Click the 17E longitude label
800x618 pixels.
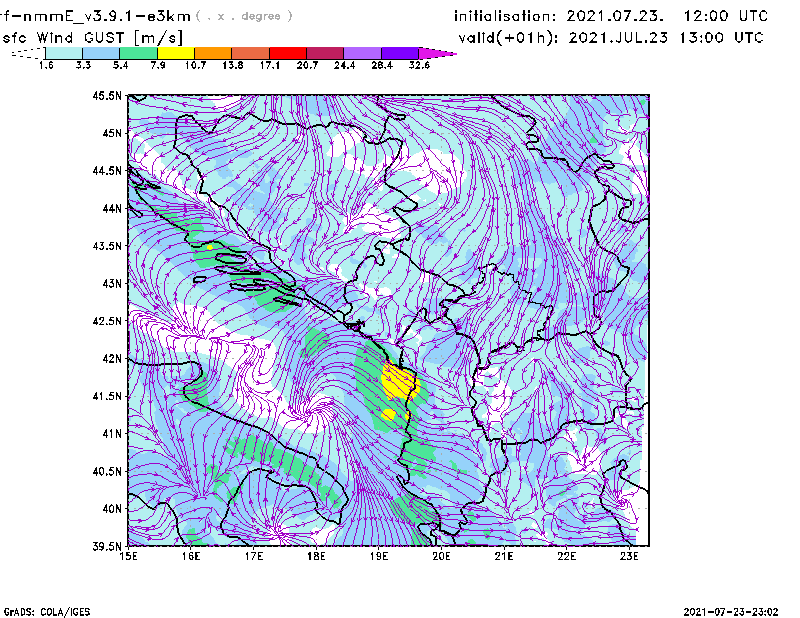tap(254, 556)
